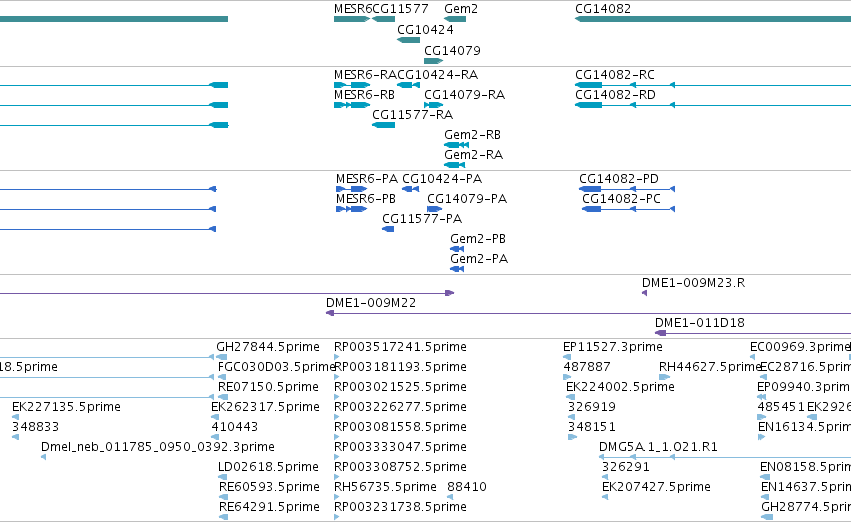Select EST RP003333047.5prime
Viewport: 851px width, 522px height.
[x=401, y=447]
